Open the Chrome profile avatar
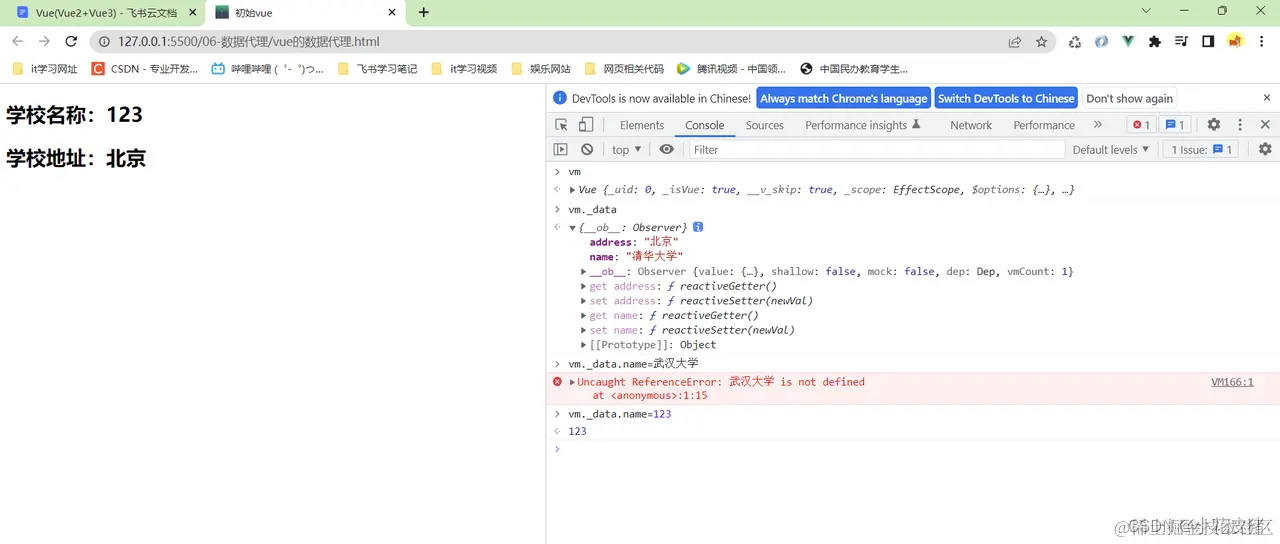This screenshot has width=1280, height=544. point(1235,42)
